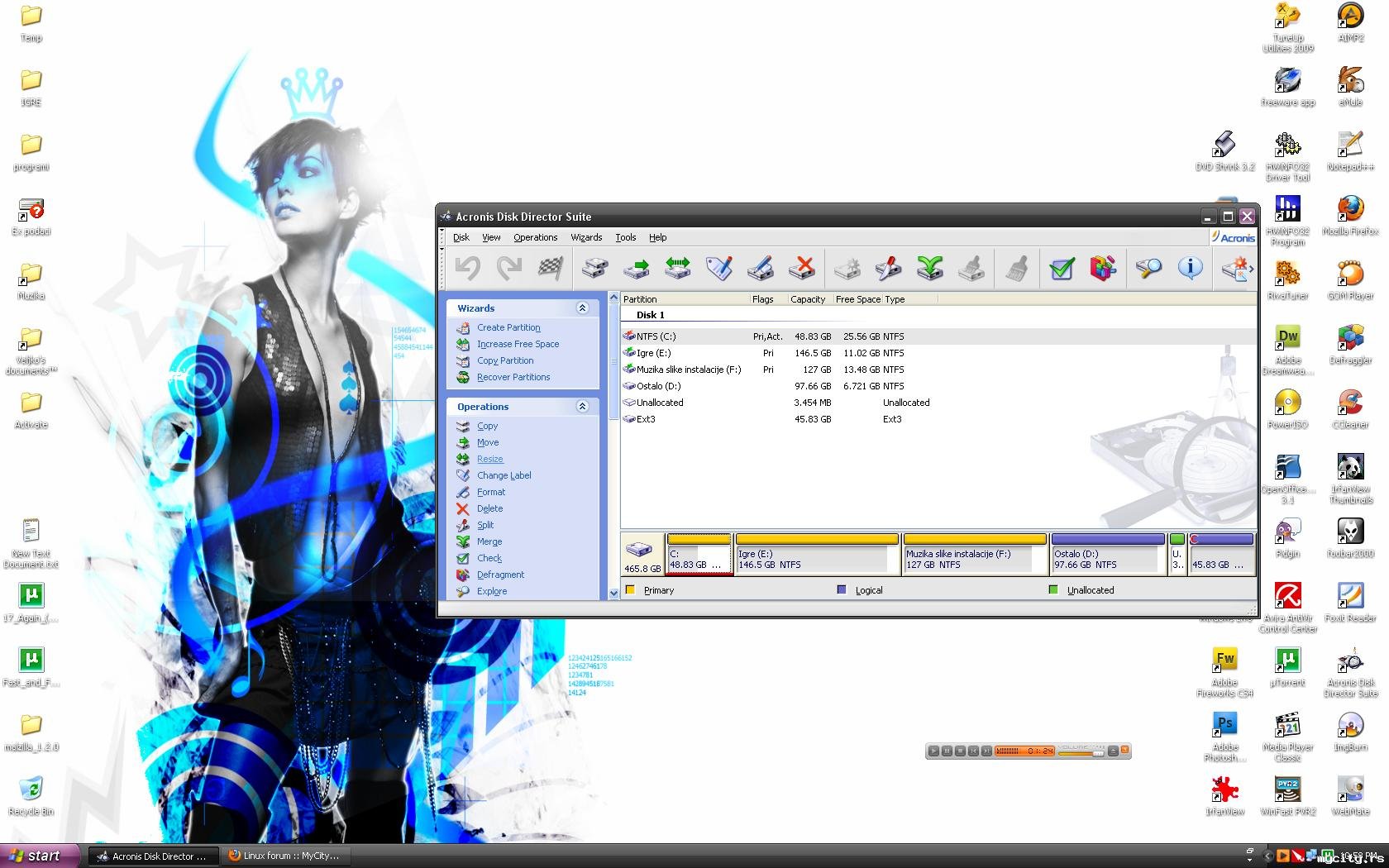Click the Merge partitions green arrow toolbar icon
The image size is (1389, 868).
[x=930, y=268]
